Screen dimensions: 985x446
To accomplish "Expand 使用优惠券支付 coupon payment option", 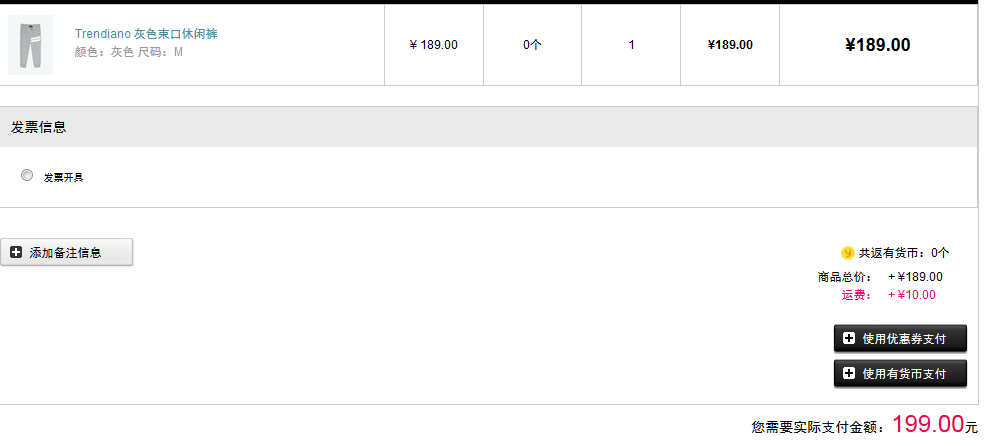I will click(900, 339).
